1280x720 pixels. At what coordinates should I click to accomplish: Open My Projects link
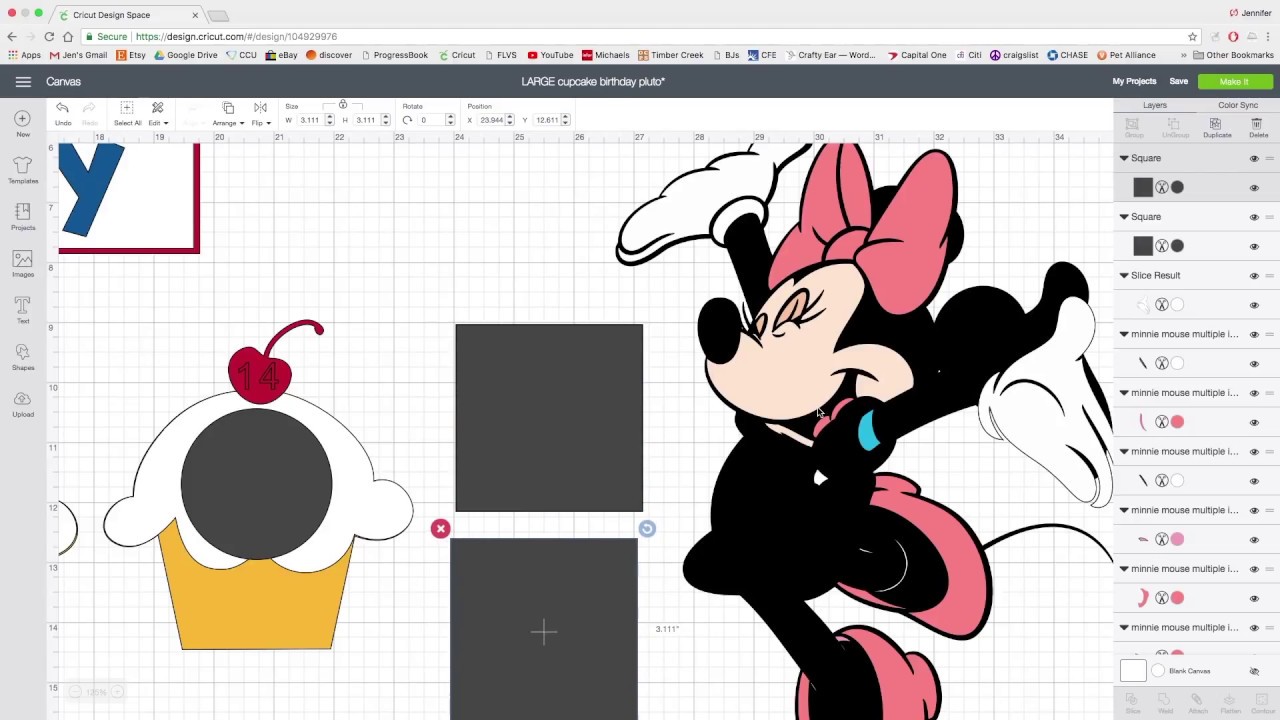tap(1134, 82)
